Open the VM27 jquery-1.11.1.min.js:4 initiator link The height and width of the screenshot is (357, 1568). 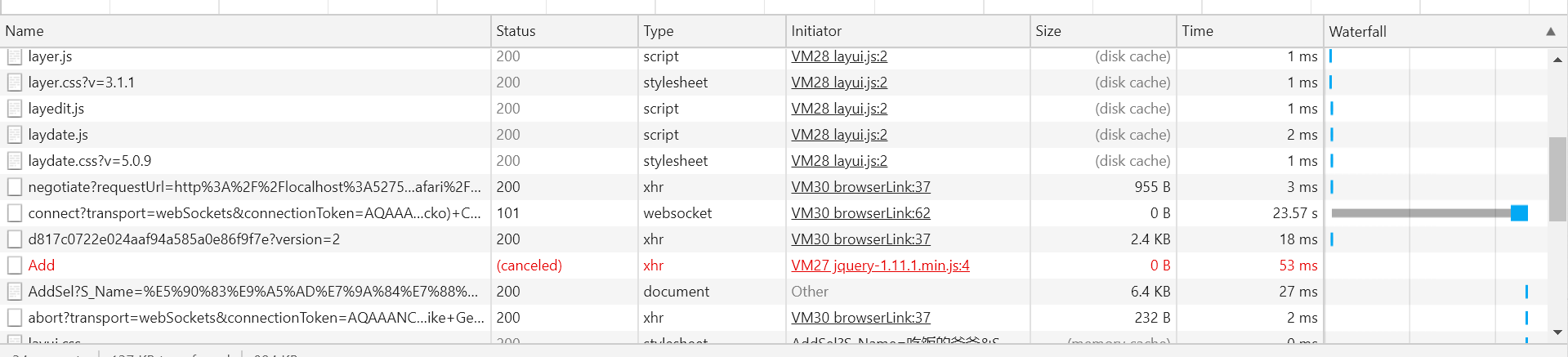[x=880, y=266]
